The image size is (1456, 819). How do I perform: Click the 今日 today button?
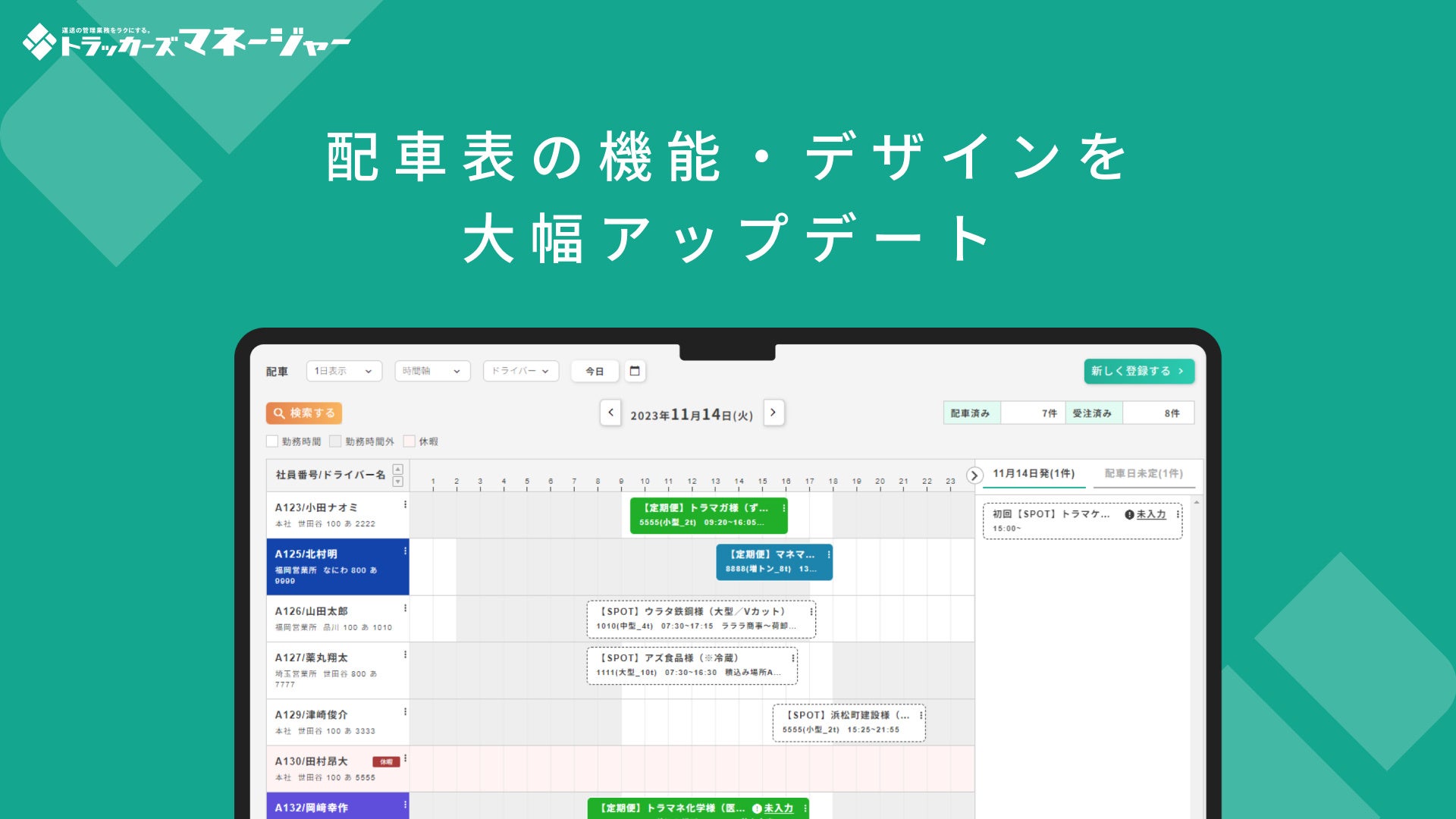point(595,371)
